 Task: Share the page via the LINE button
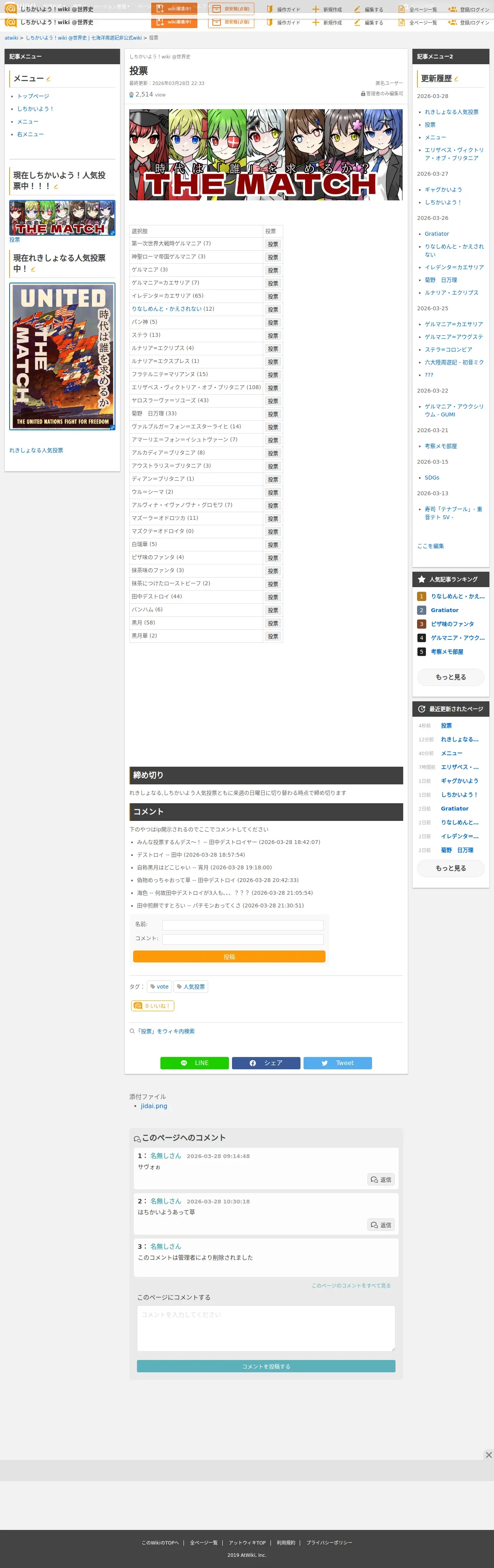coord(194,1063)
